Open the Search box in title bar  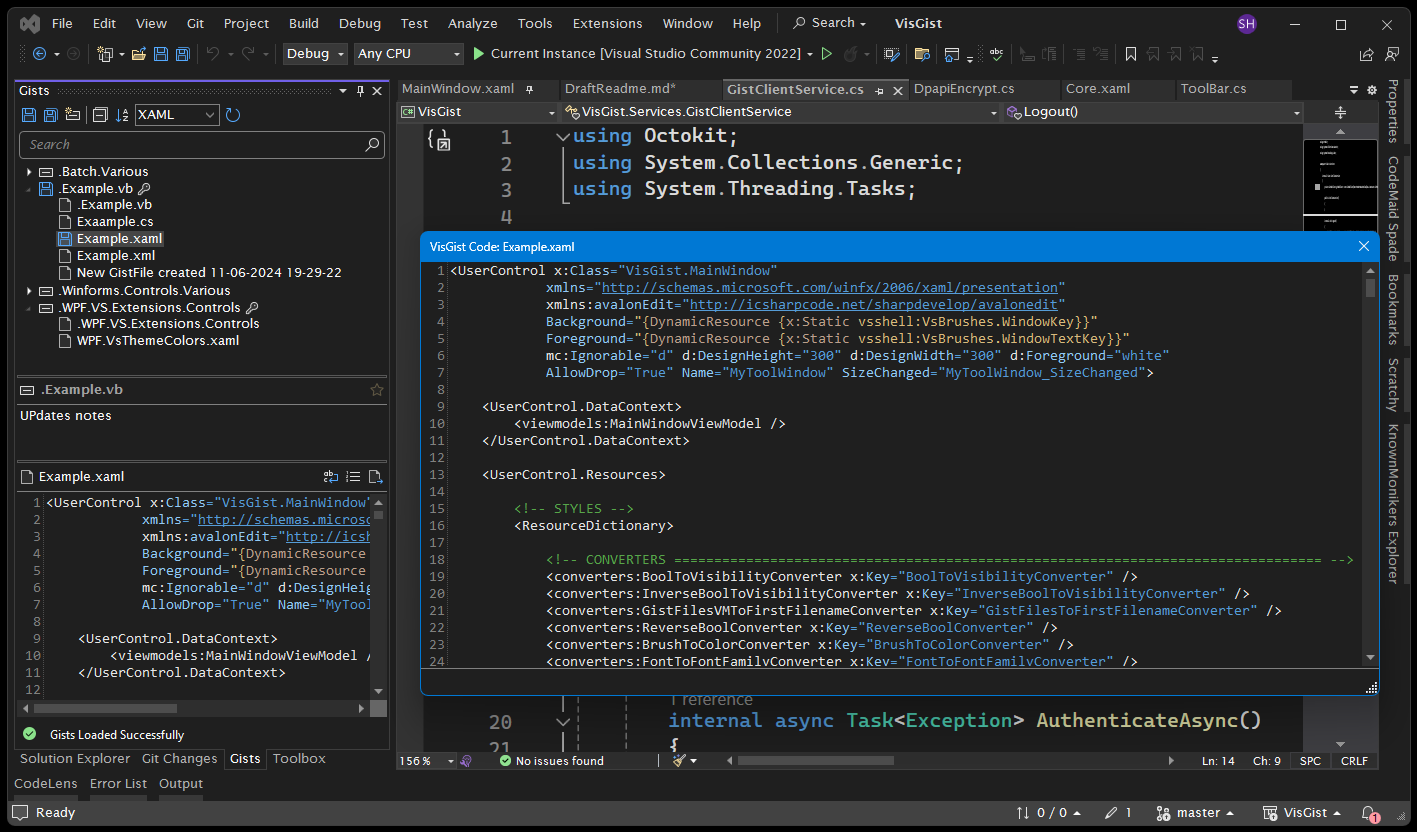(x=829, y=23)
